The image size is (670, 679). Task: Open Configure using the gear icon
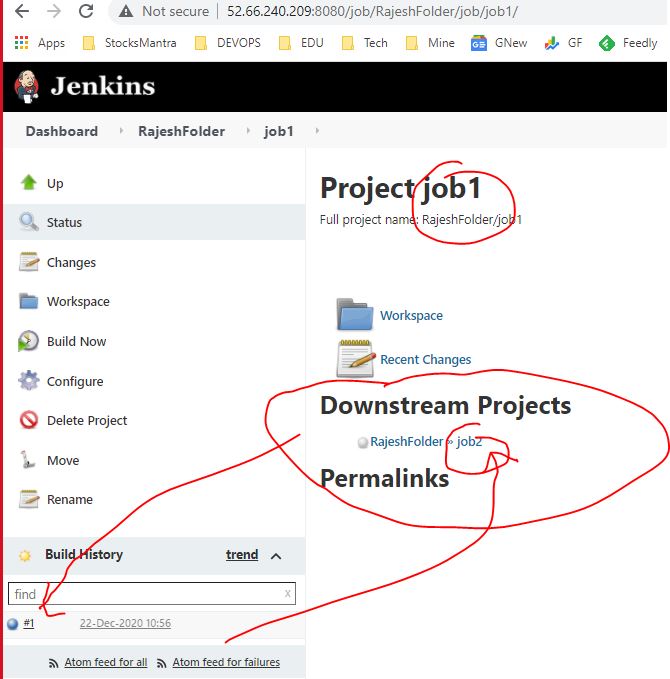tap(28, 381)
